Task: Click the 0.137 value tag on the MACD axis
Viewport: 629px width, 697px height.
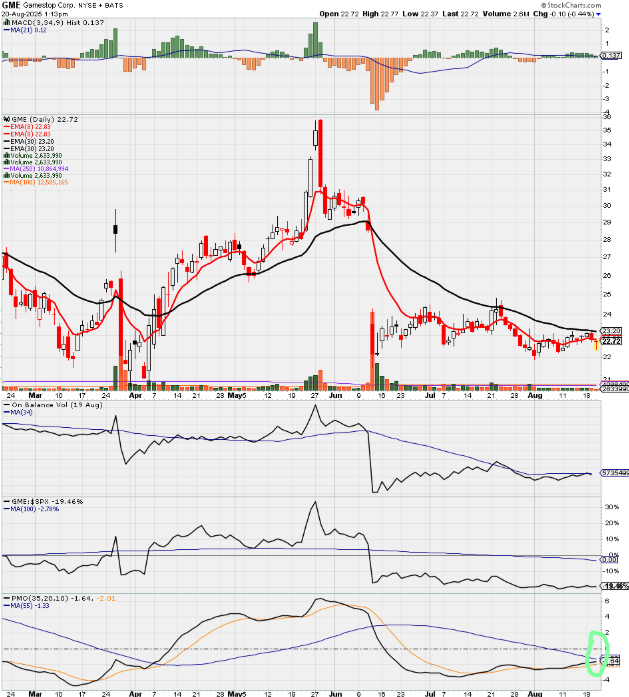Action: click(610, 56)
